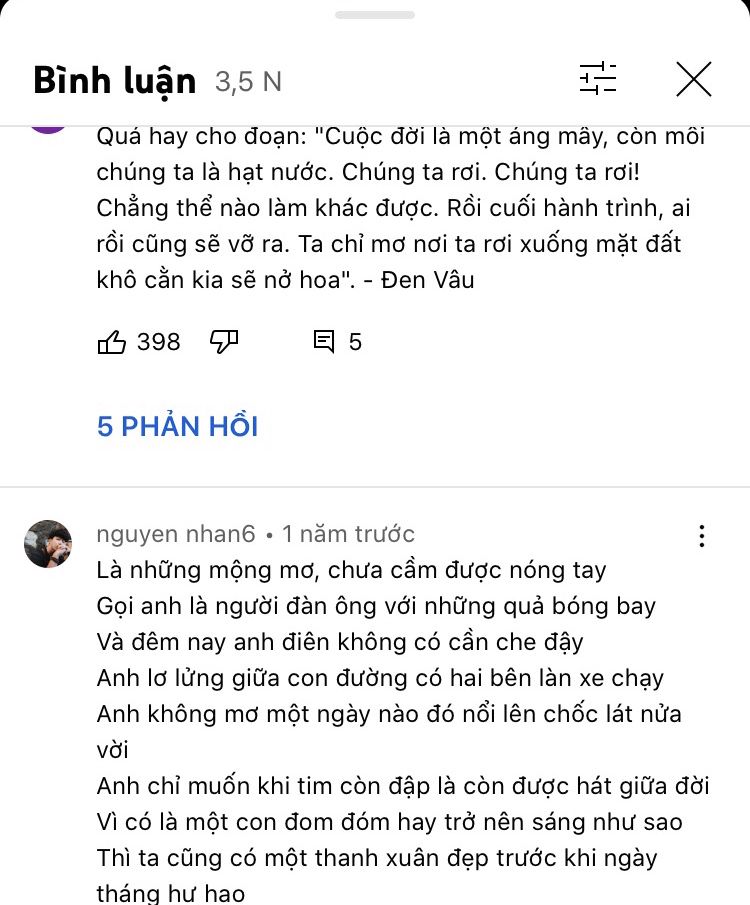Select comment text starting 'Quá hay cho đoạn'
Viewport: 750px width, 905px height.
pos(401,208)
